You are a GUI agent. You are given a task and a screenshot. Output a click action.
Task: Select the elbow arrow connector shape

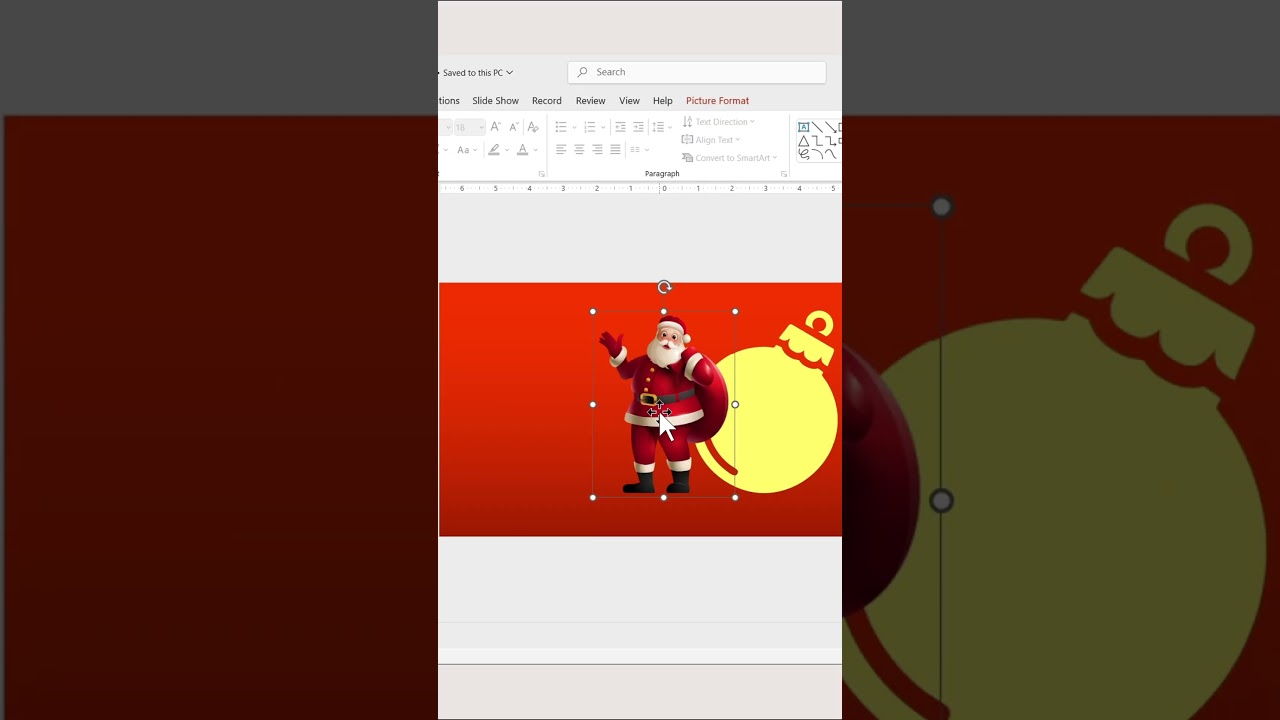(832, 141)
